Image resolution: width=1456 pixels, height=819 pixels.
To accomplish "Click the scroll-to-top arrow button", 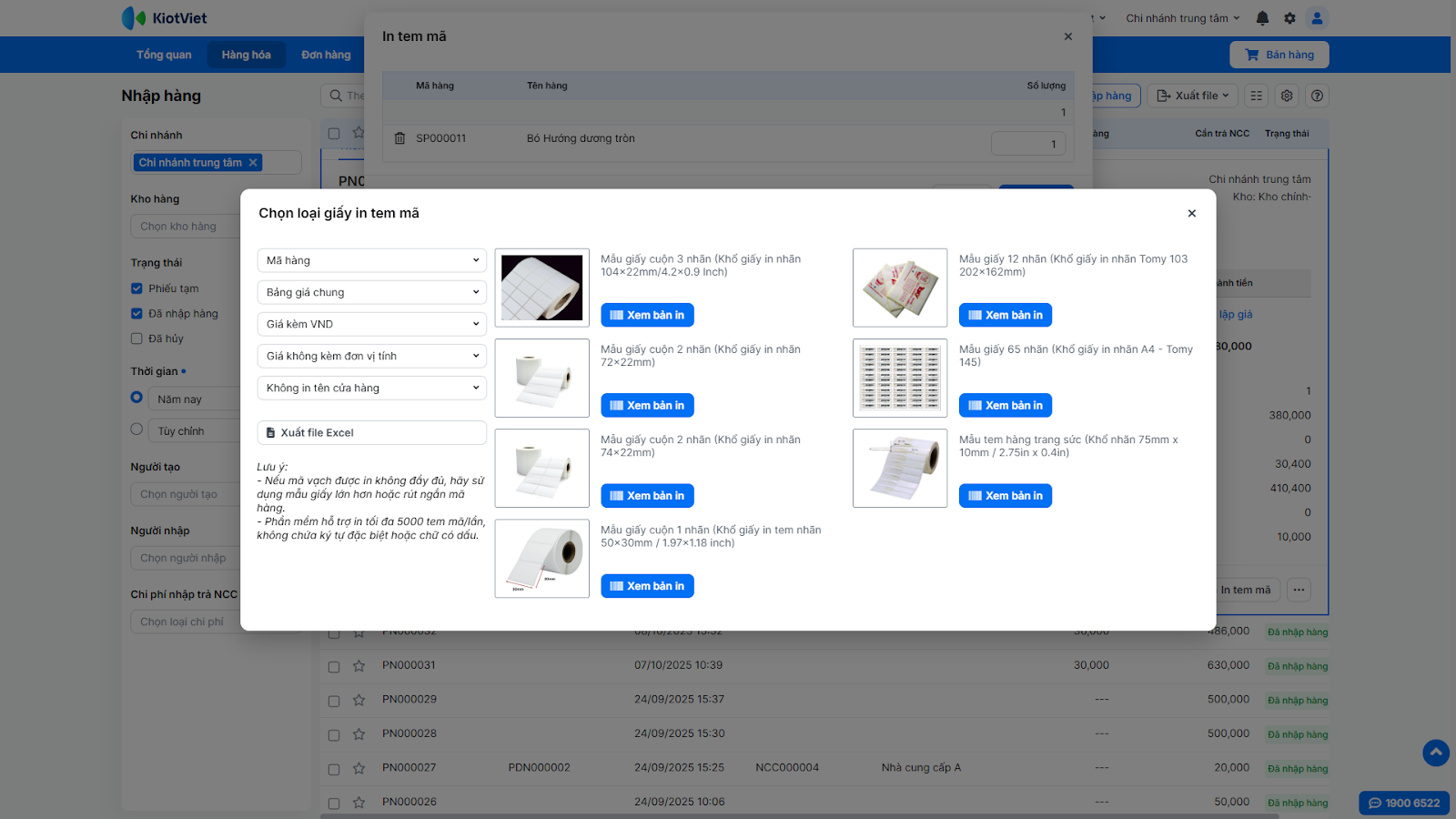I will click(x=1436, y=753).
